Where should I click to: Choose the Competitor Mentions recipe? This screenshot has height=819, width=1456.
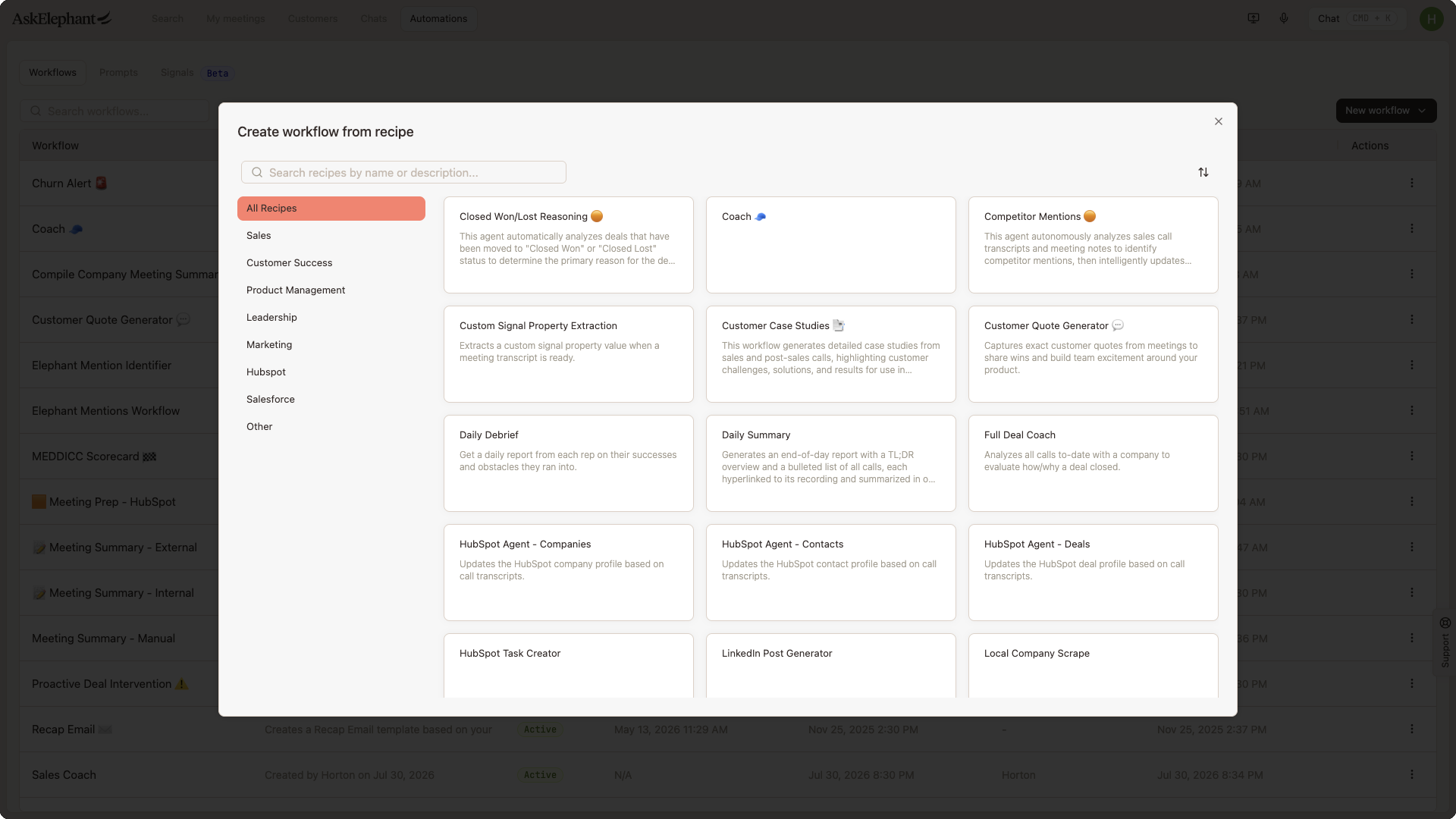pos(1094,245)
